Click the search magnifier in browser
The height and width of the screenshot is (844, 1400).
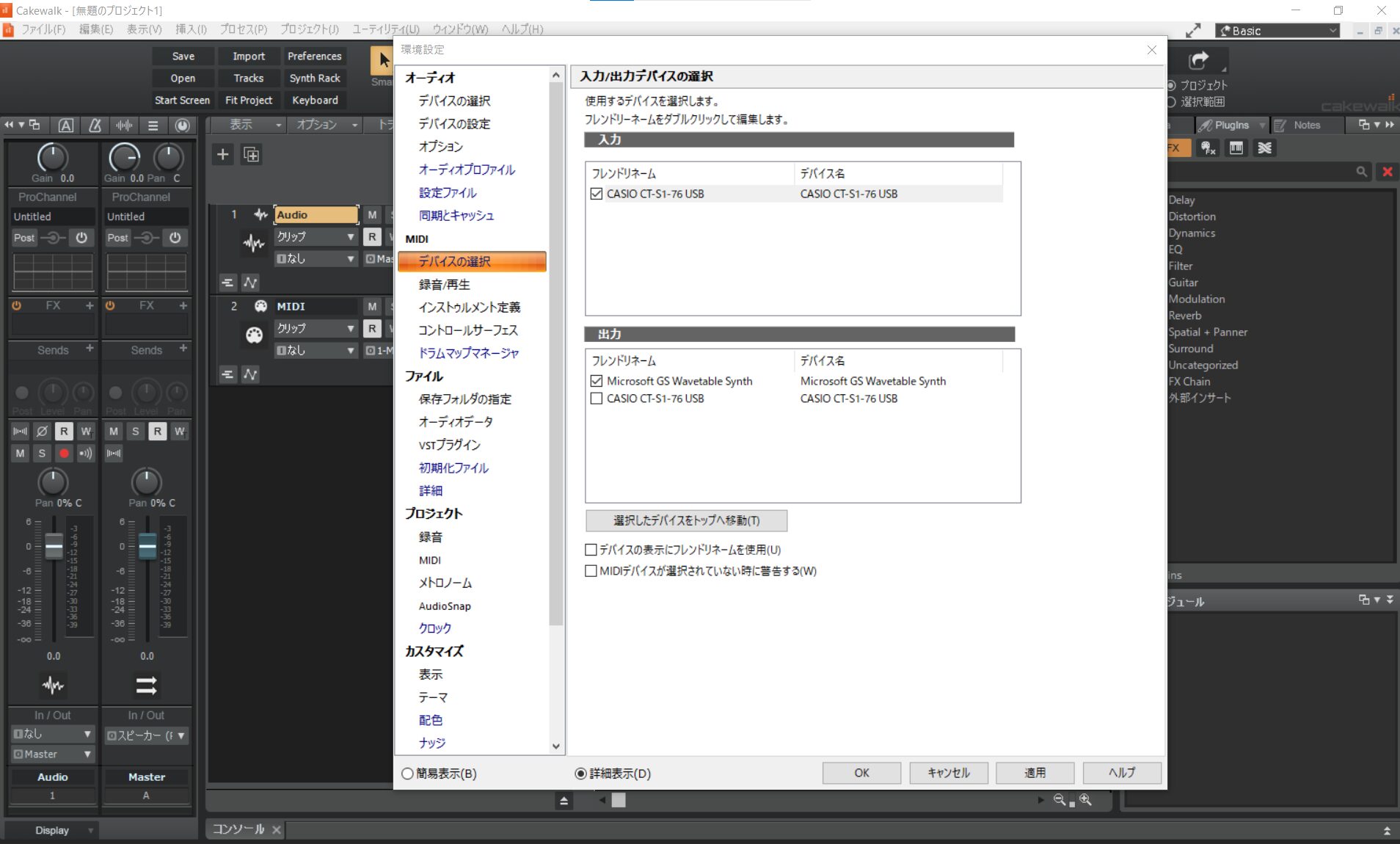[x=1362, y=172]
